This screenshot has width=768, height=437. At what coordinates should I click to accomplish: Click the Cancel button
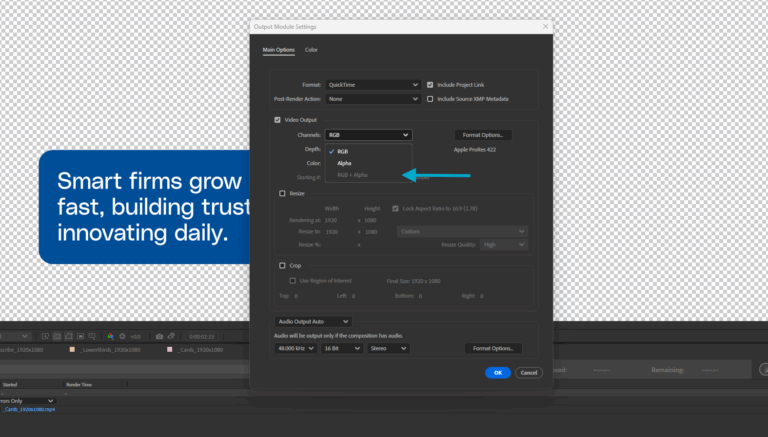tap(529, 373)
